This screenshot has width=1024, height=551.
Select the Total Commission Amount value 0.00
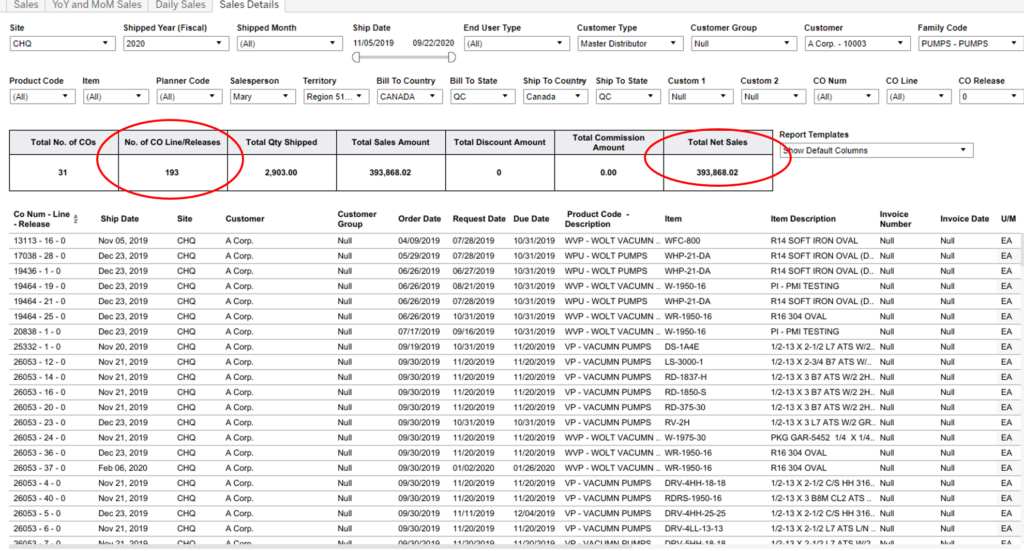tap(608, 172)
